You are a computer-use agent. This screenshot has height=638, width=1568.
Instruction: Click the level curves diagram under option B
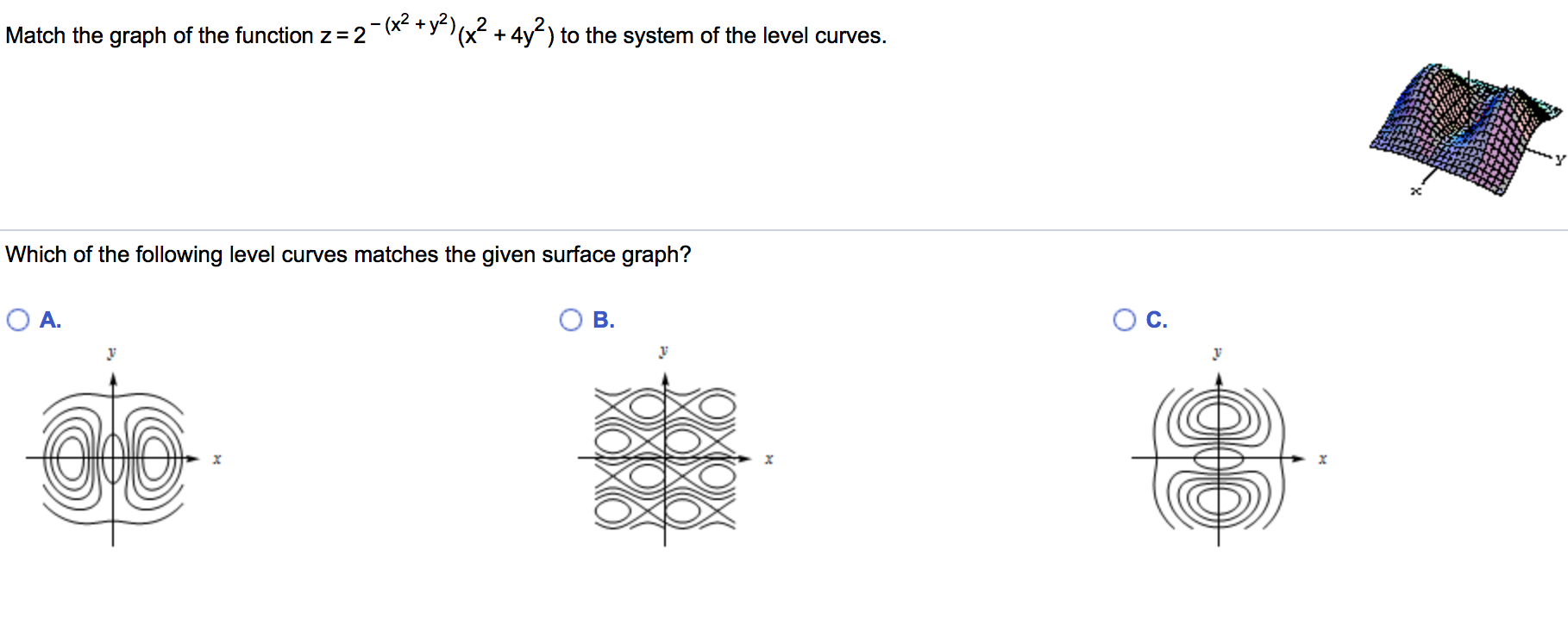pos(664,460)
